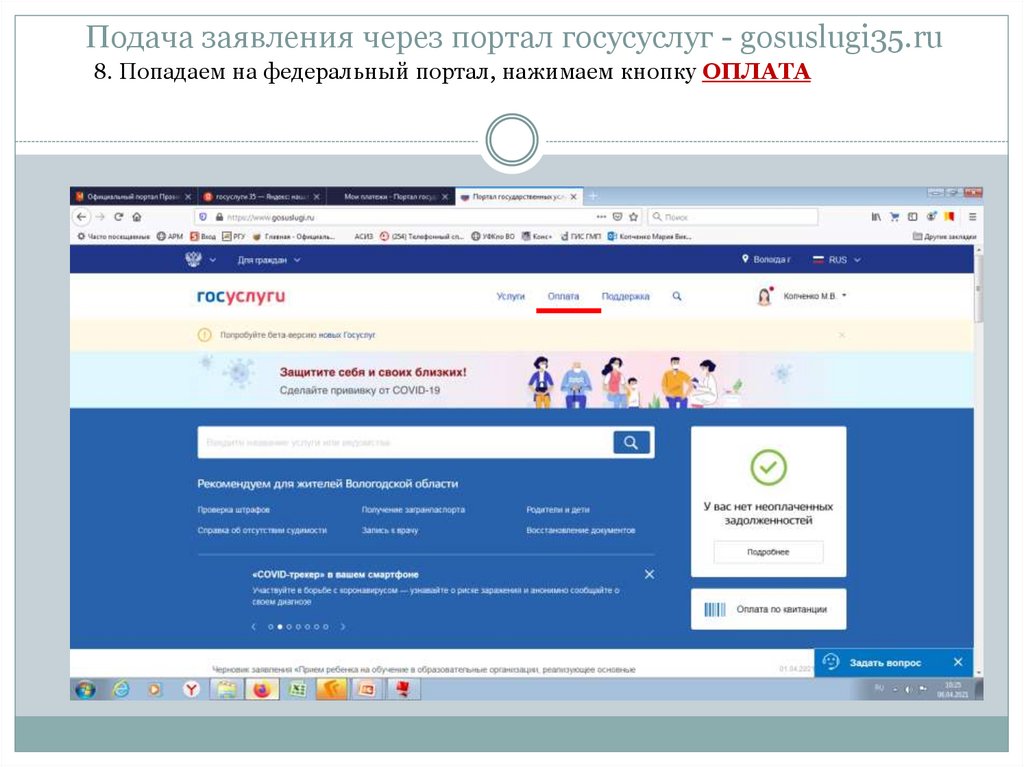Click the user avatar icon

coord(764,297)
